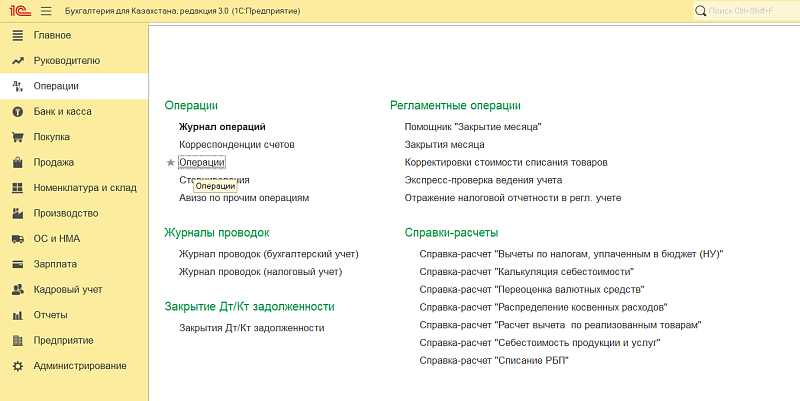
Task: Click the ОС и НМА truck icon
Action: [16, 239]
